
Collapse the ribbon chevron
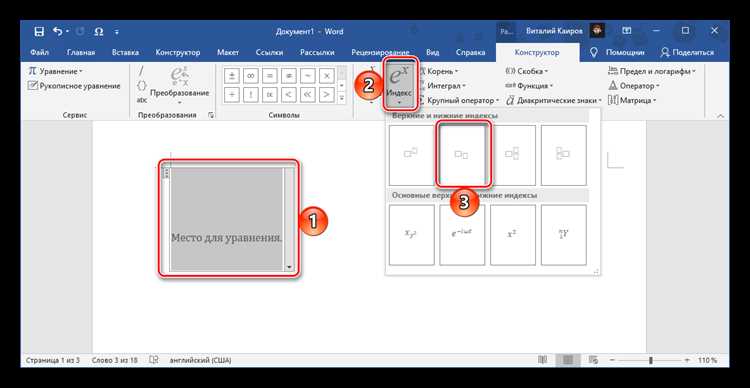click(x=720, y=116)
